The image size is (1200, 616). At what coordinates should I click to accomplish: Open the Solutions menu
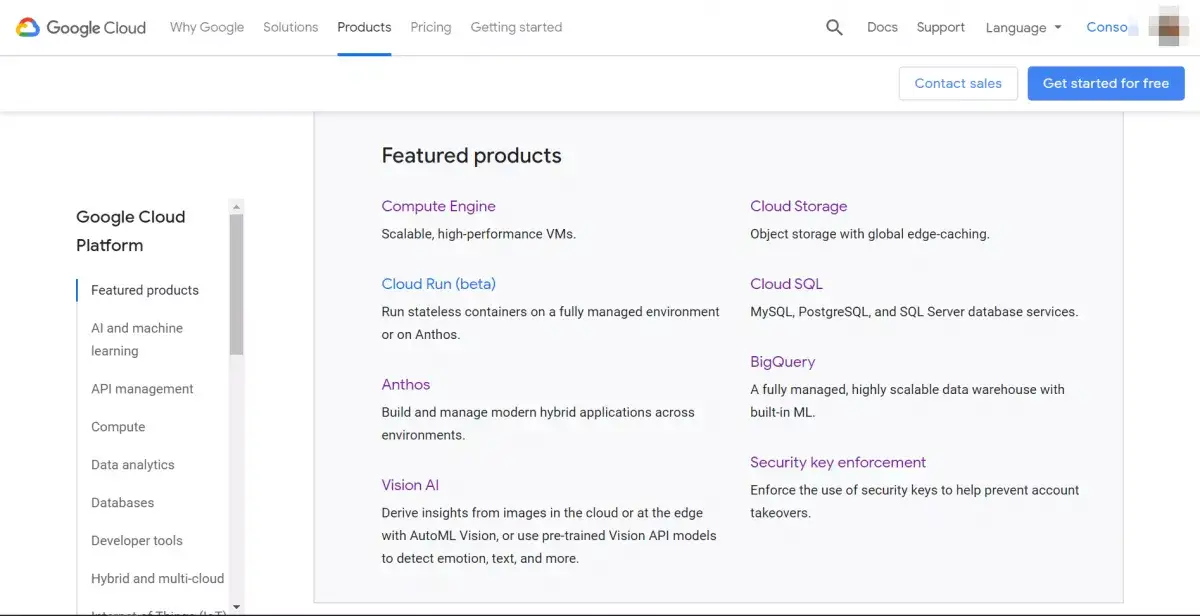click(x=291, y=27)
